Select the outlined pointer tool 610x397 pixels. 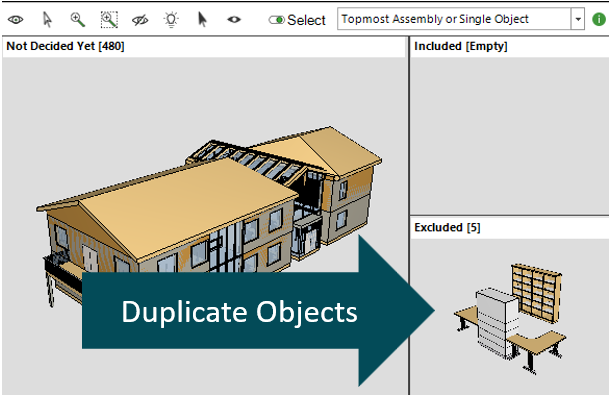pos(47,19)
